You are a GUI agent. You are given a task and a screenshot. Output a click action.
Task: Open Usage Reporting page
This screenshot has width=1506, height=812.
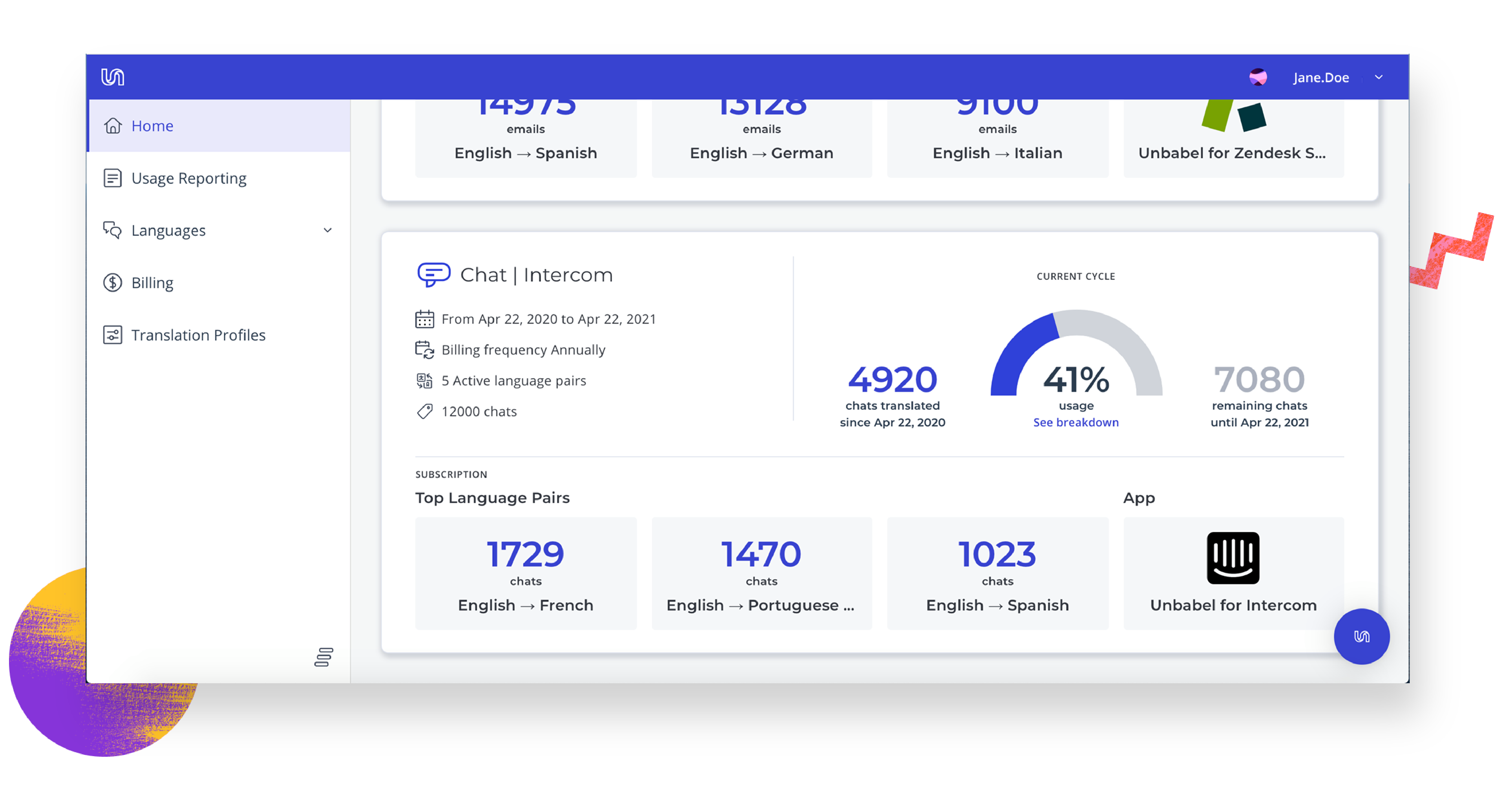pos(188,178)
